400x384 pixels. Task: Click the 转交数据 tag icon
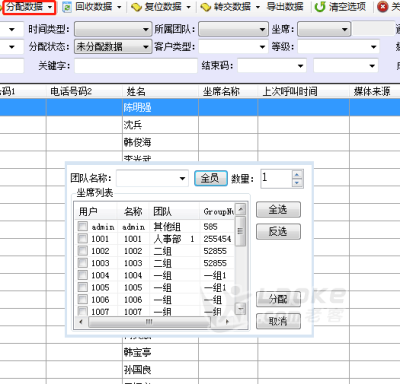point(206,7)
